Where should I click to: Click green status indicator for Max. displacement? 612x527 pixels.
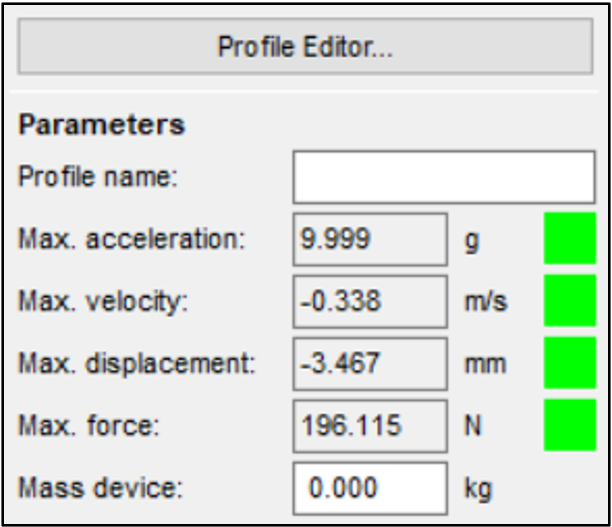(x=569, y=363)
